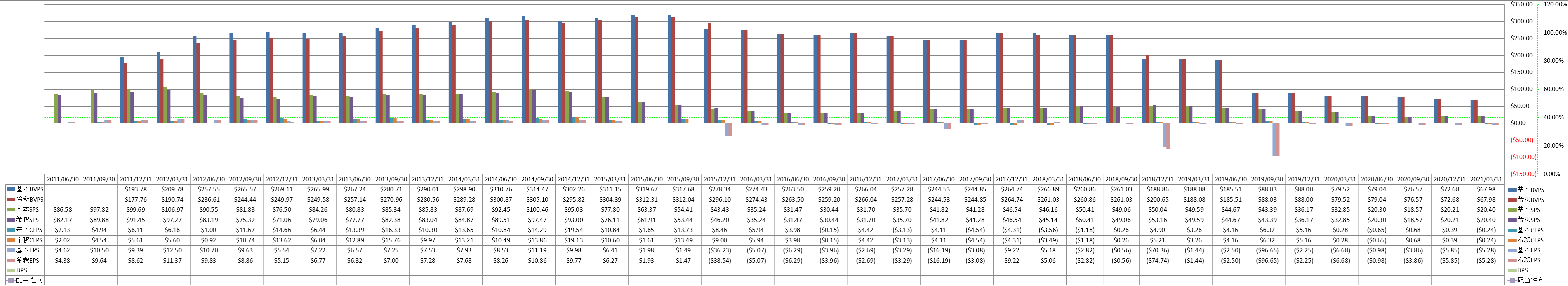
Task: Select the 2018/12/31 date column header
Action: [x=1158, y=180]
